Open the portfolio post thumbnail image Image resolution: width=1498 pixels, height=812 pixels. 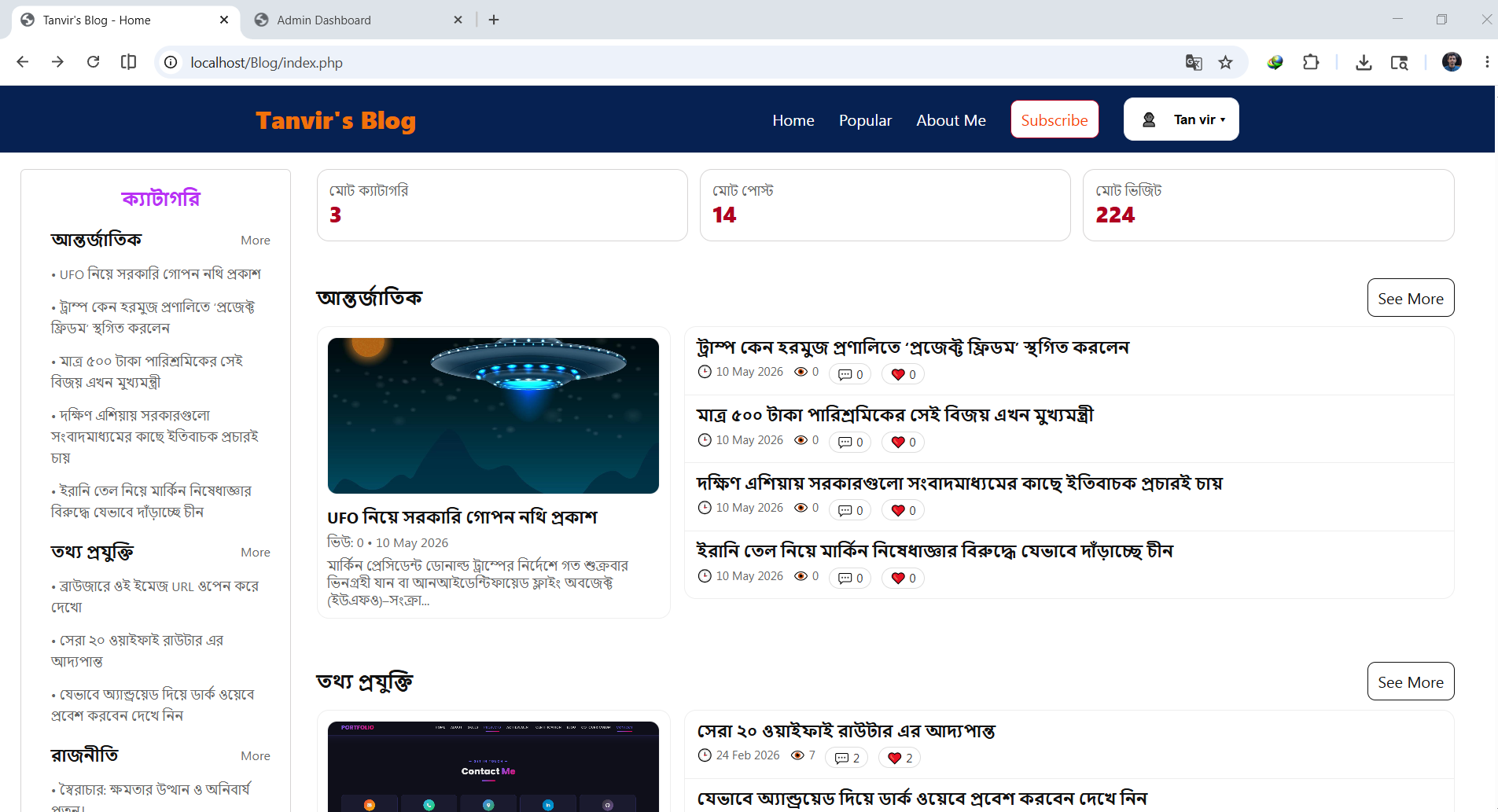coord(493,766)
